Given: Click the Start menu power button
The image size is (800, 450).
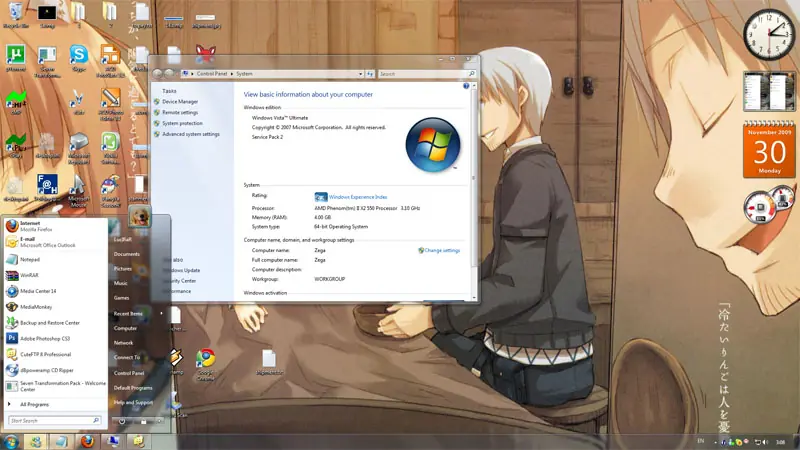Looking at the screenshot, I should coord(122,421).
